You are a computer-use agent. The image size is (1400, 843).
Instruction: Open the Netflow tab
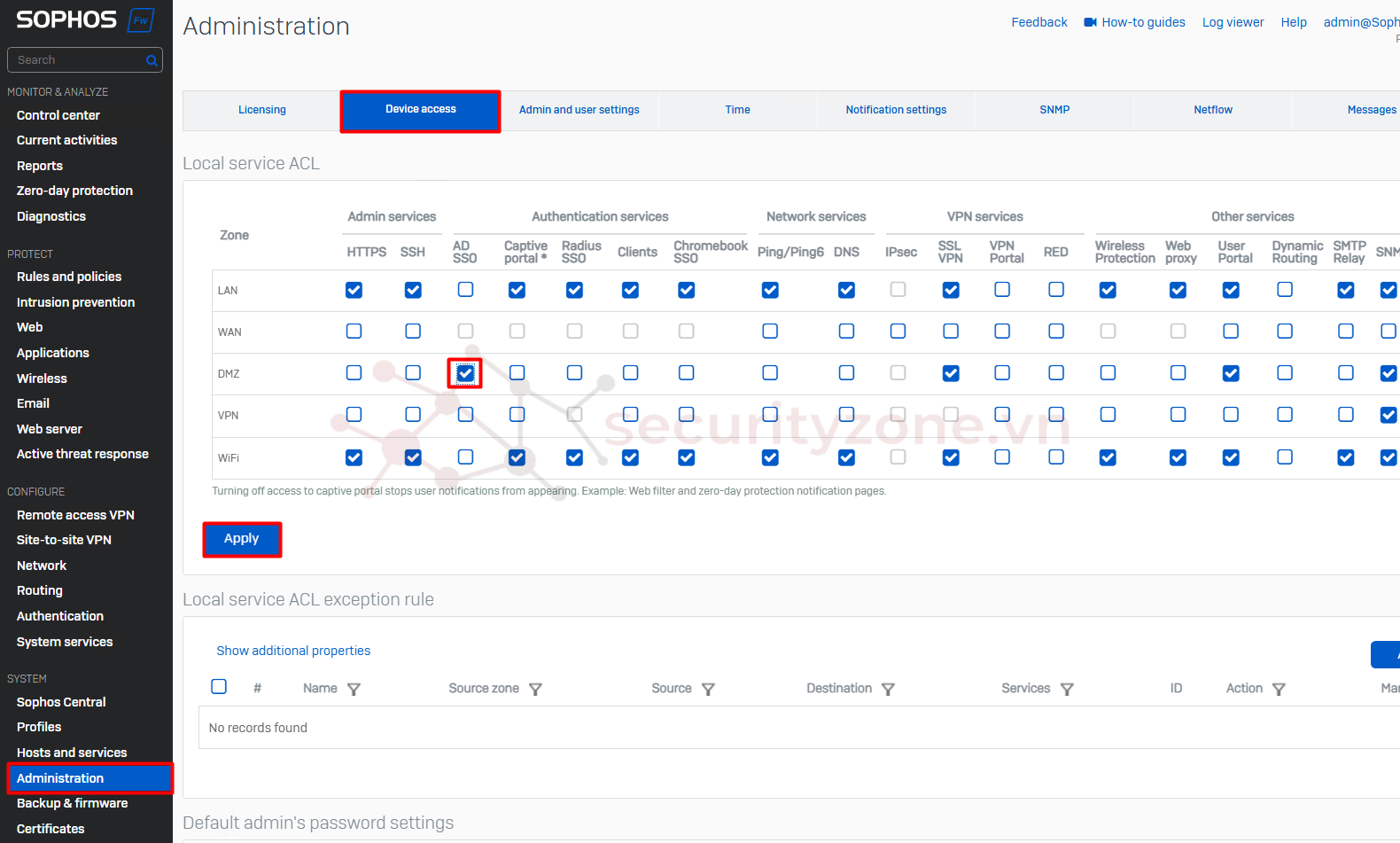[x=1213, y=110]
